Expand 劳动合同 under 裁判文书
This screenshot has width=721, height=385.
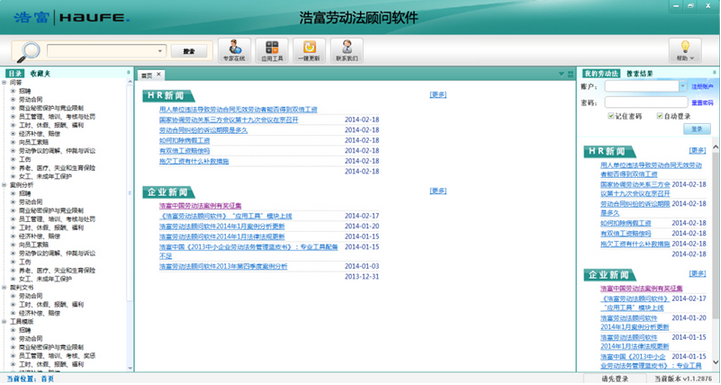tap(13, 296)
